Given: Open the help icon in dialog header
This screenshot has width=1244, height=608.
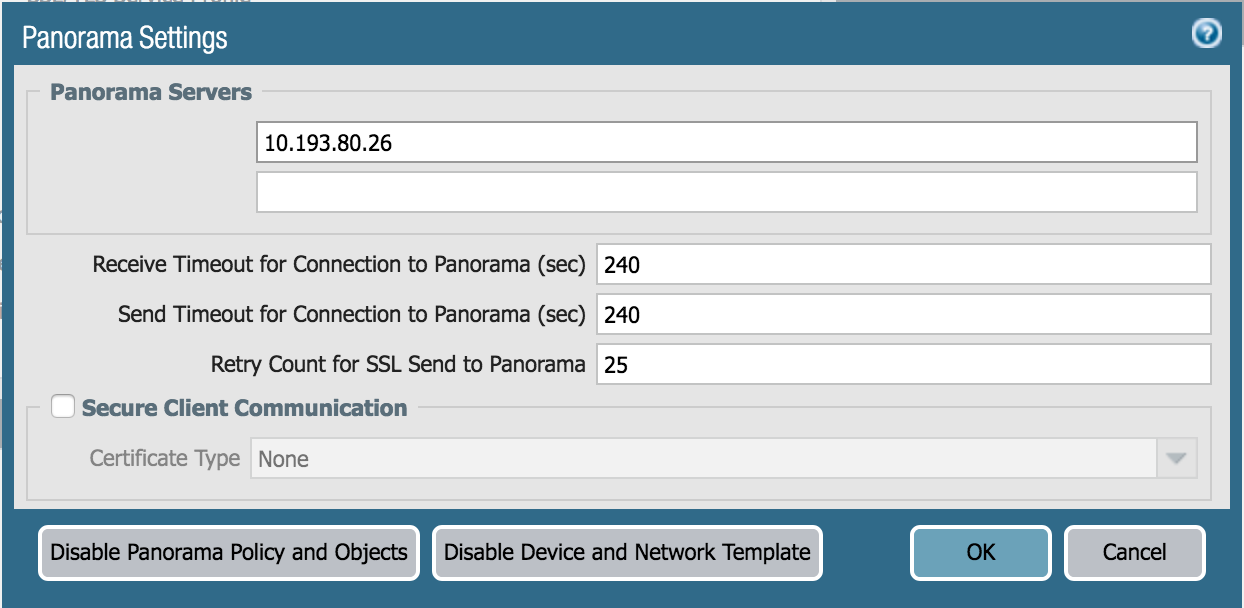Looking at the screenshot, I should coord(1207,35).
